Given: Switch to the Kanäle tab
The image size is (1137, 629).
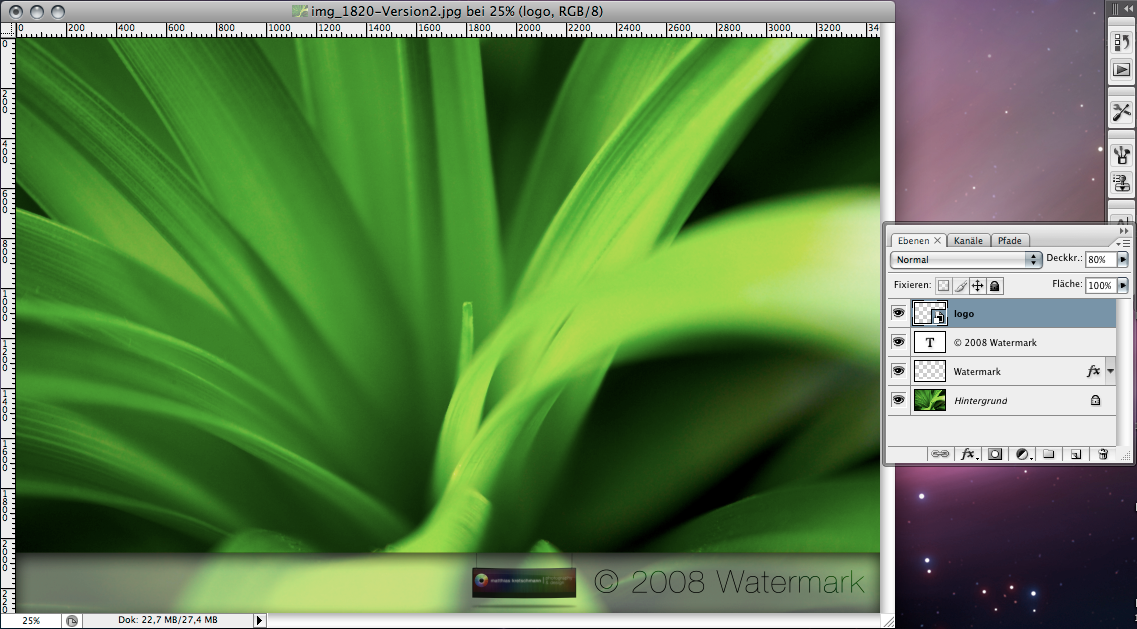Looking at the screenshot, I should point(968,241).
